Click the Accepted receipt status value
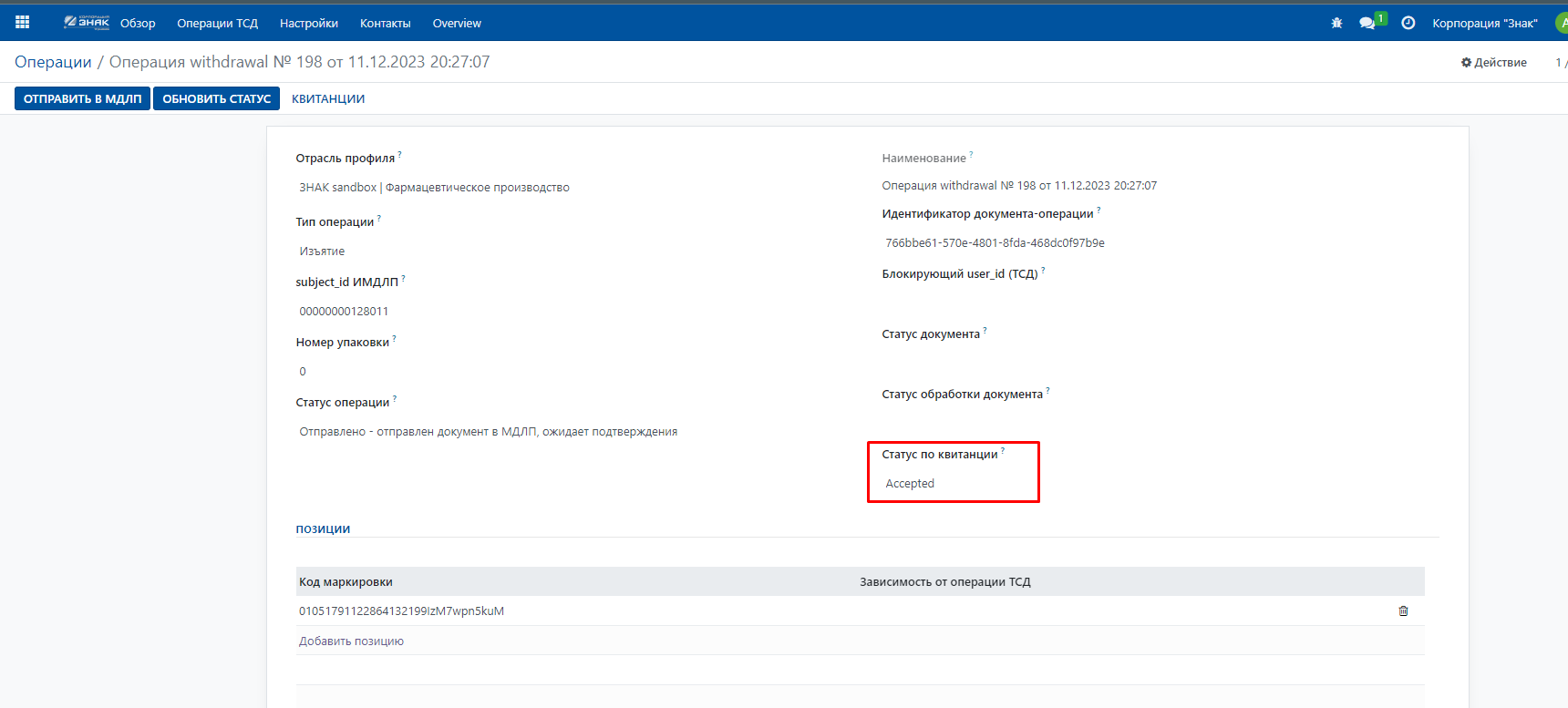 point(910,483)
